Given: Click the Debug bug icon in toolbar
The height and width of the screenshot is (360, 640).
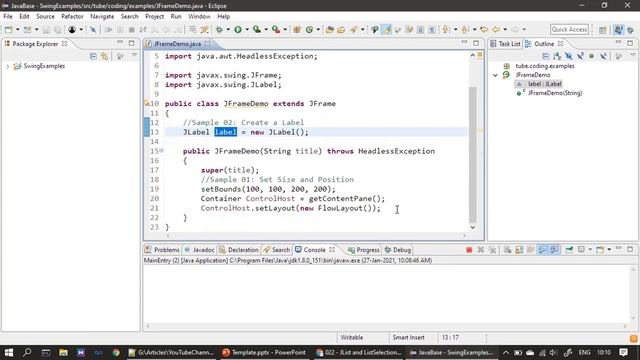Looking at the screenshot, I should pos(219,29).
